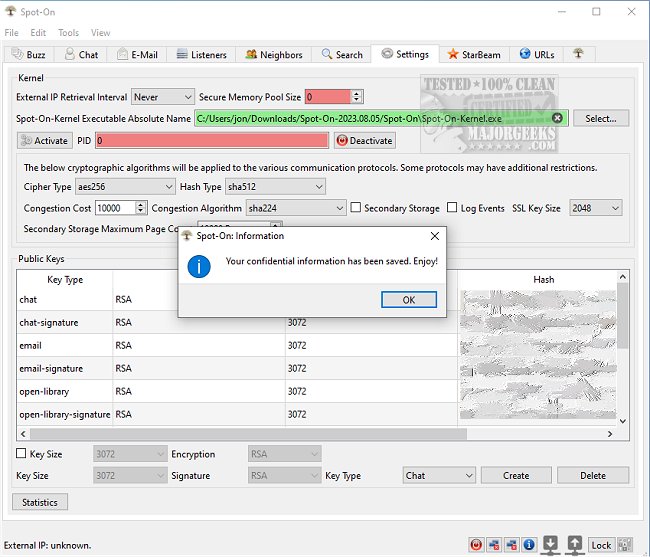The image size is (650, 557).
Task: Open the Encryption RSA dropdown
Action: (284, 454)
